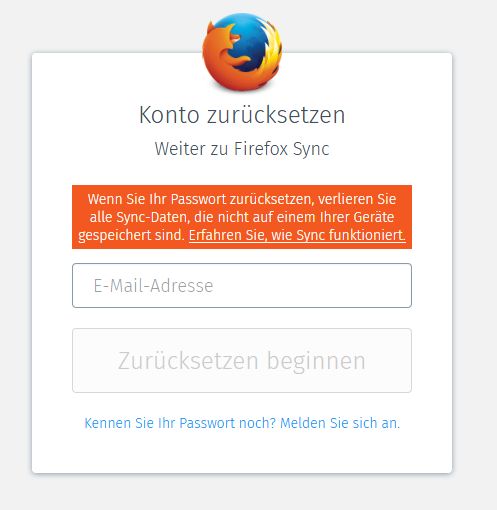Viewport: 497px width, 510px height.
Task: Click the word Konto in the title
Action: pos(169,115)
